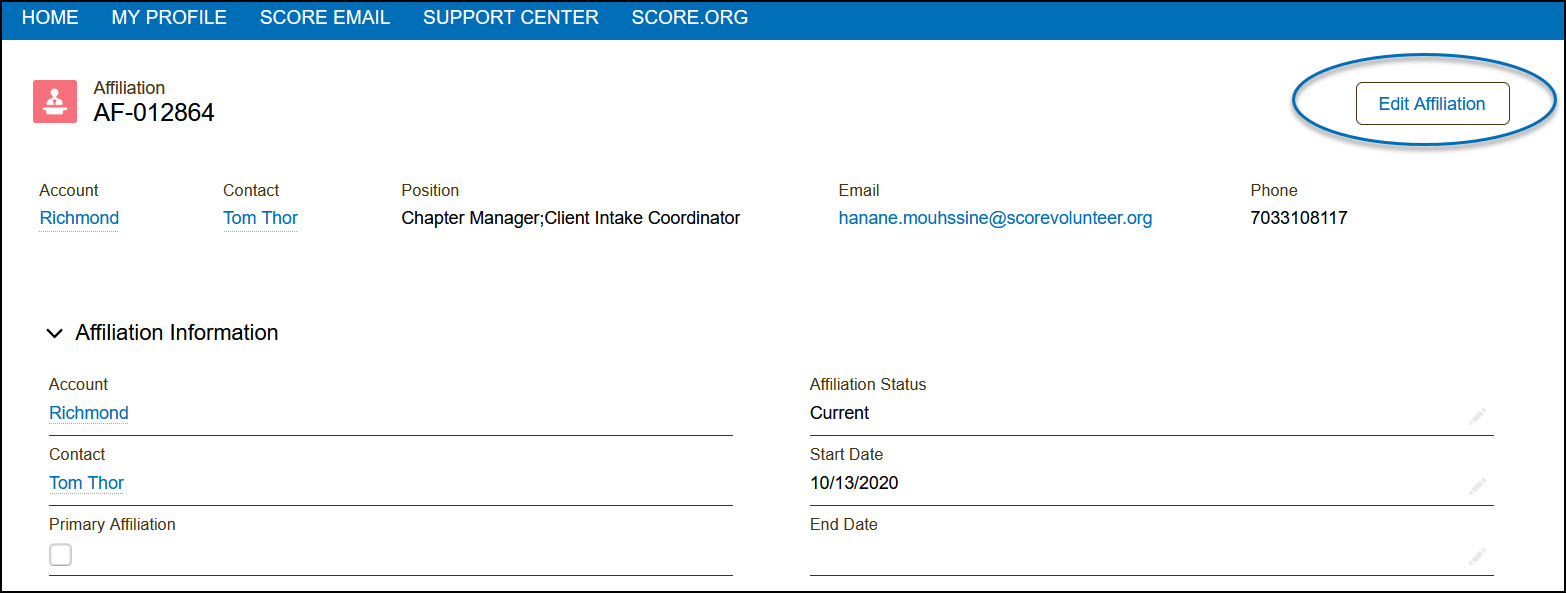The width and height of the screenshot is (1566, 593).
Task: Collapse the Affiliation Information section
Action: 55,334
